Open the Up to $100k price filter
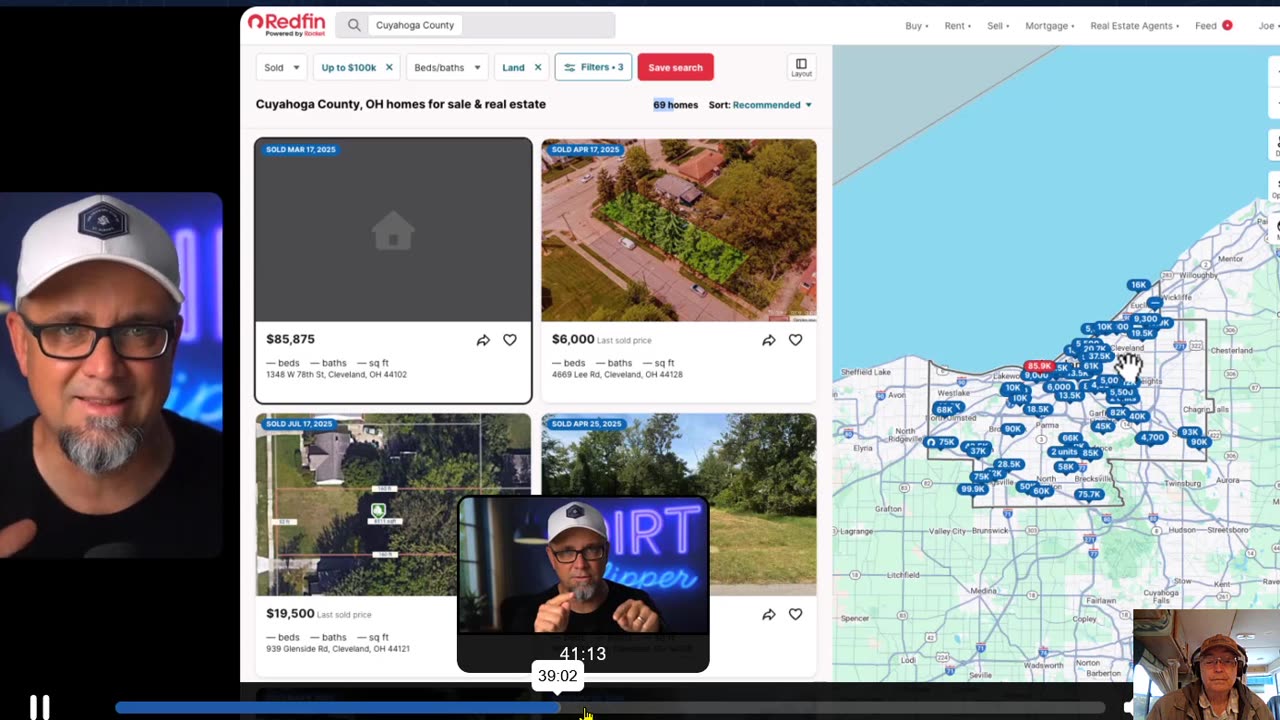The image size is (1280, 720). click(x=349, y=68)
